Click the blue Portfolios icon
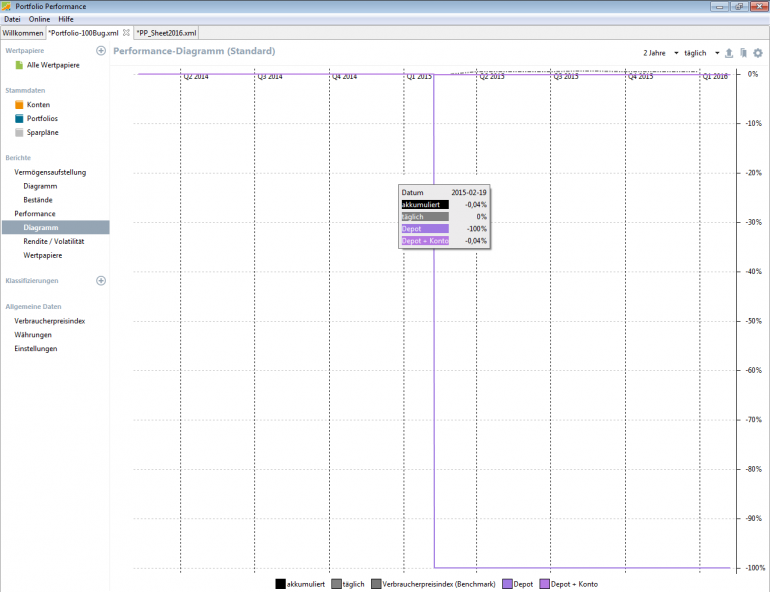 [x=19, y=118]
